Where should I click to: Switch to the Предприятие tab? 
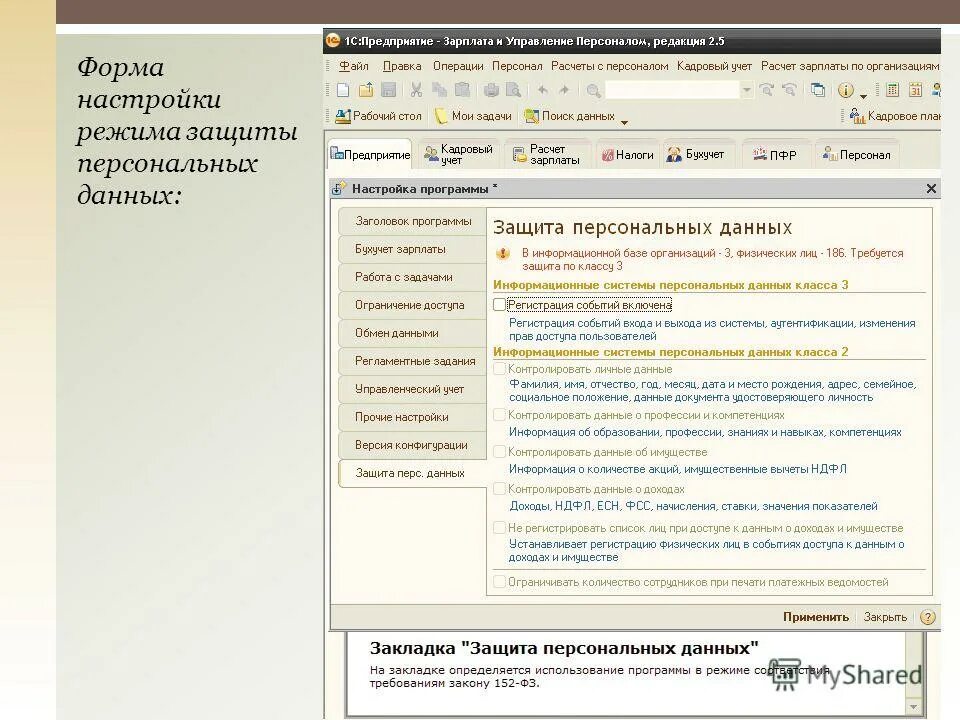pyautogui.click(x=370, y=154)
